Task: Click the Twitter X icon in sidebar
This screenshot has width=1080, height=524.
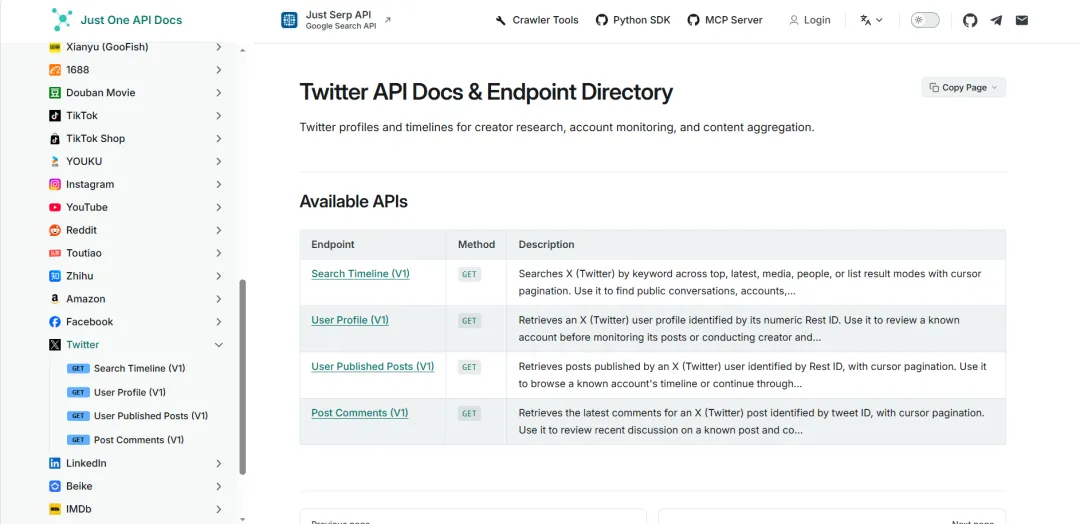Action: tap(55, 344)
